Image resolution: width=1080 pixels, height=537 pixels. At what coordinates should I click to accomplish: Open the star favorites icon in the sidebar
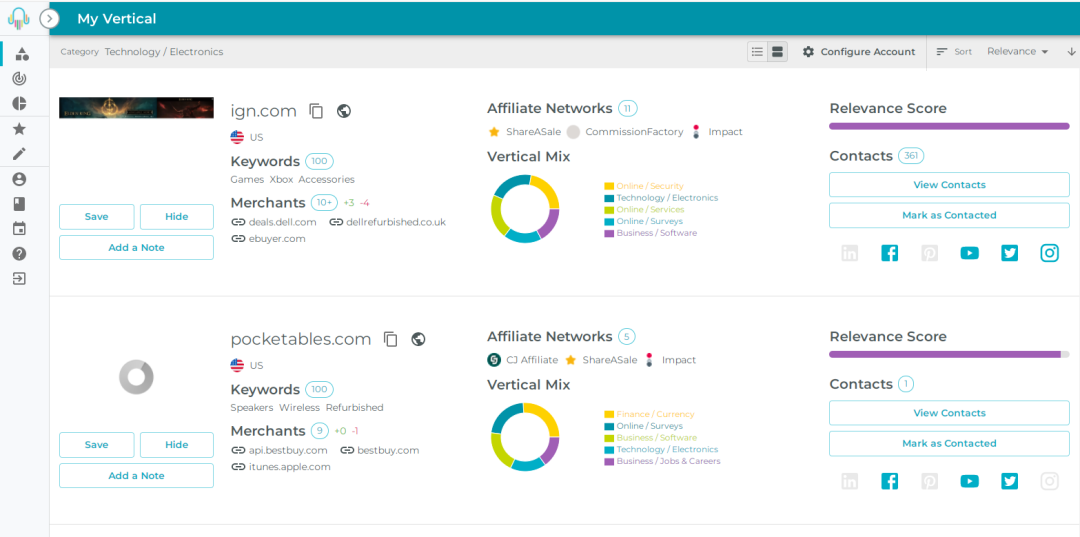tap(19, 129)
